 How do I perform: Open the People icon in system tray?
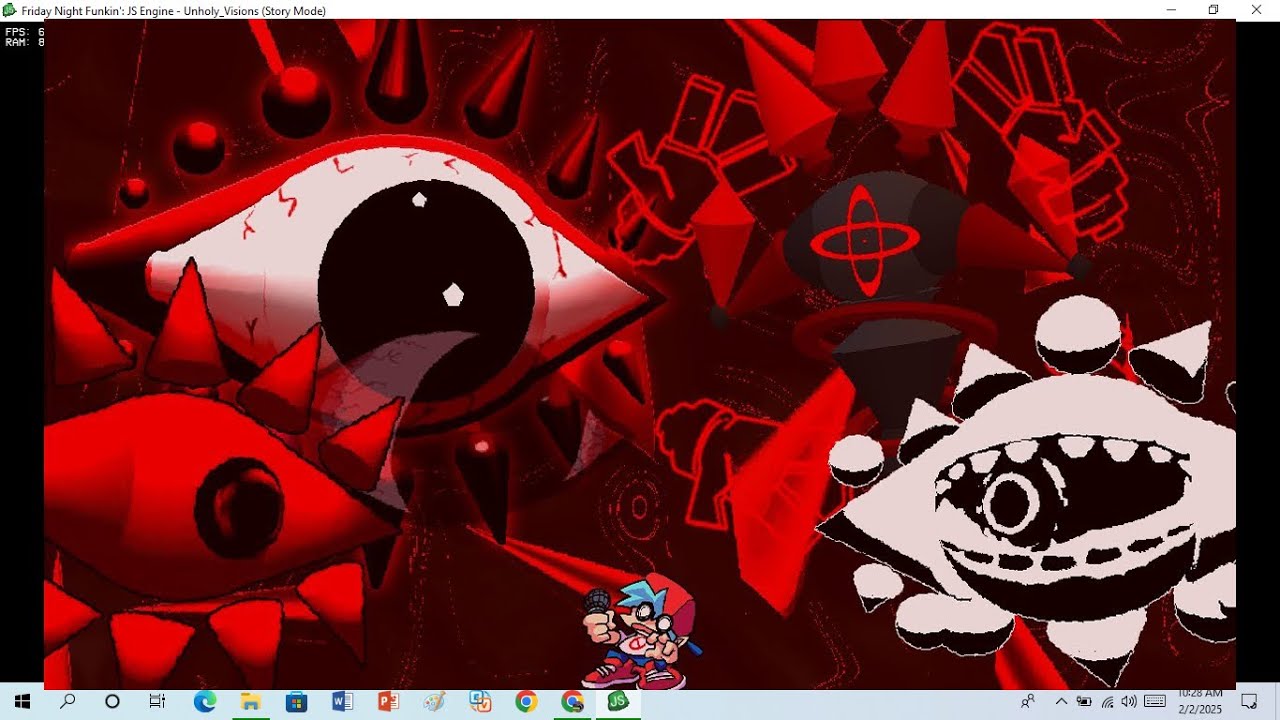(1028, 702)
